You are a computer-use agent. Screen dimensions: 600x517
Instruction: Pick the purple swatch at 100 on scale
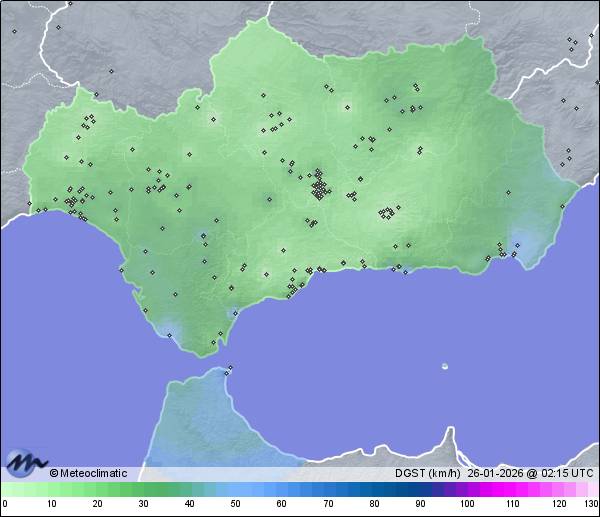pos(466,489)
